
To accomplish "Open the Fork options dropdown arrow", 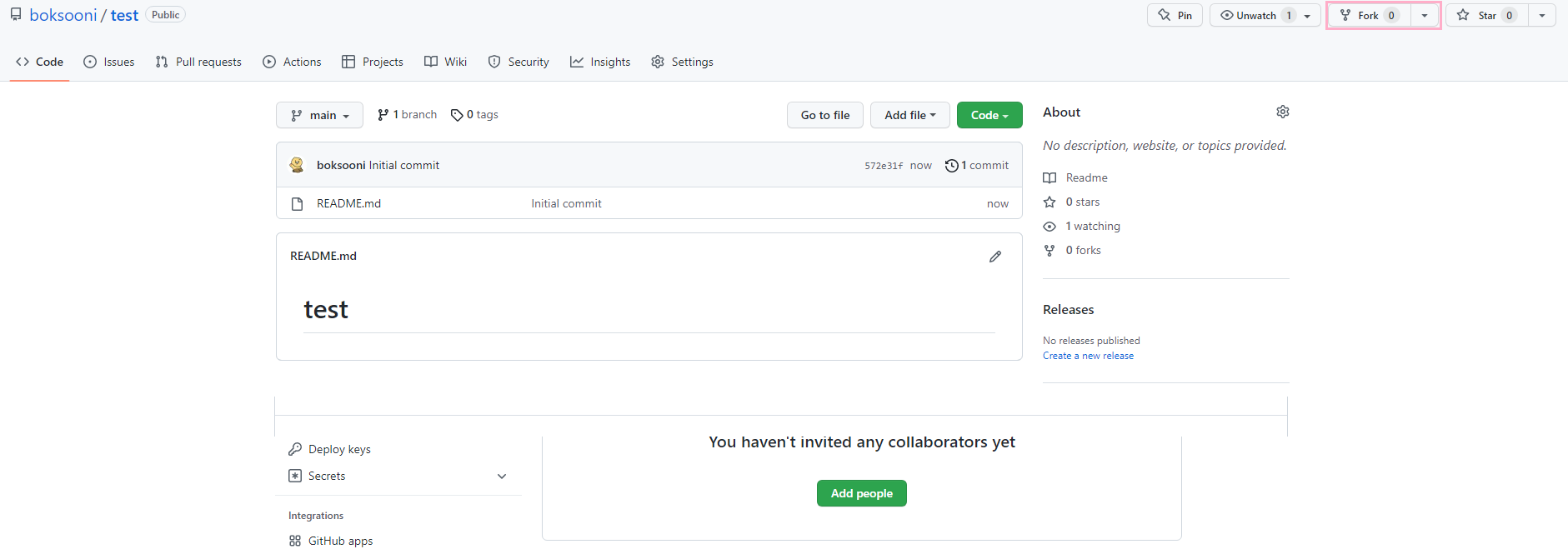I will pos(1425,15).
